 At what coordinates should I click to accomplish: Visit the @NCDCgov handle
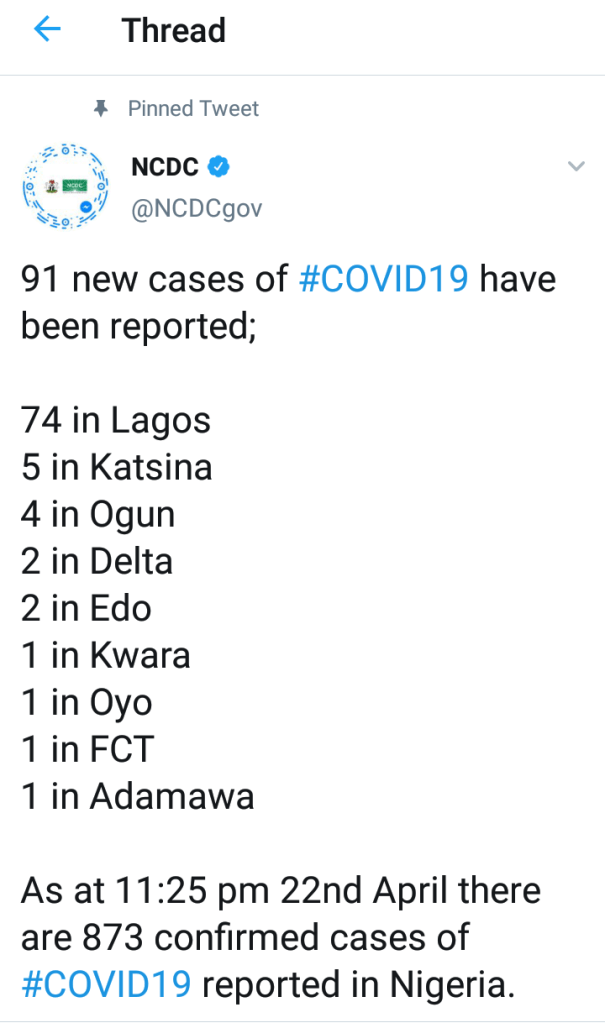(197, 209)
